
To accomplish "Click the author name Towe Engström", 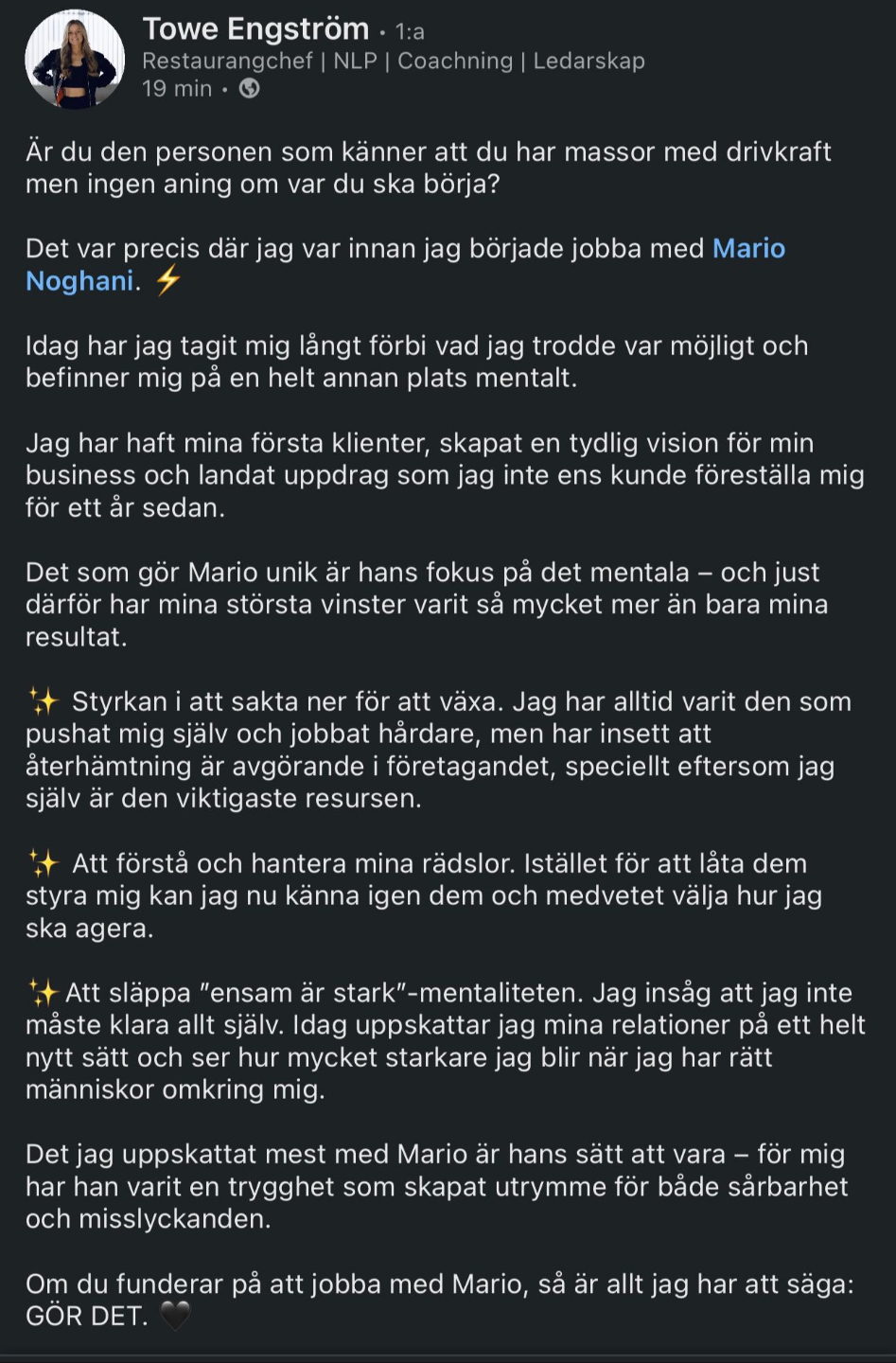I will [255, 29].
